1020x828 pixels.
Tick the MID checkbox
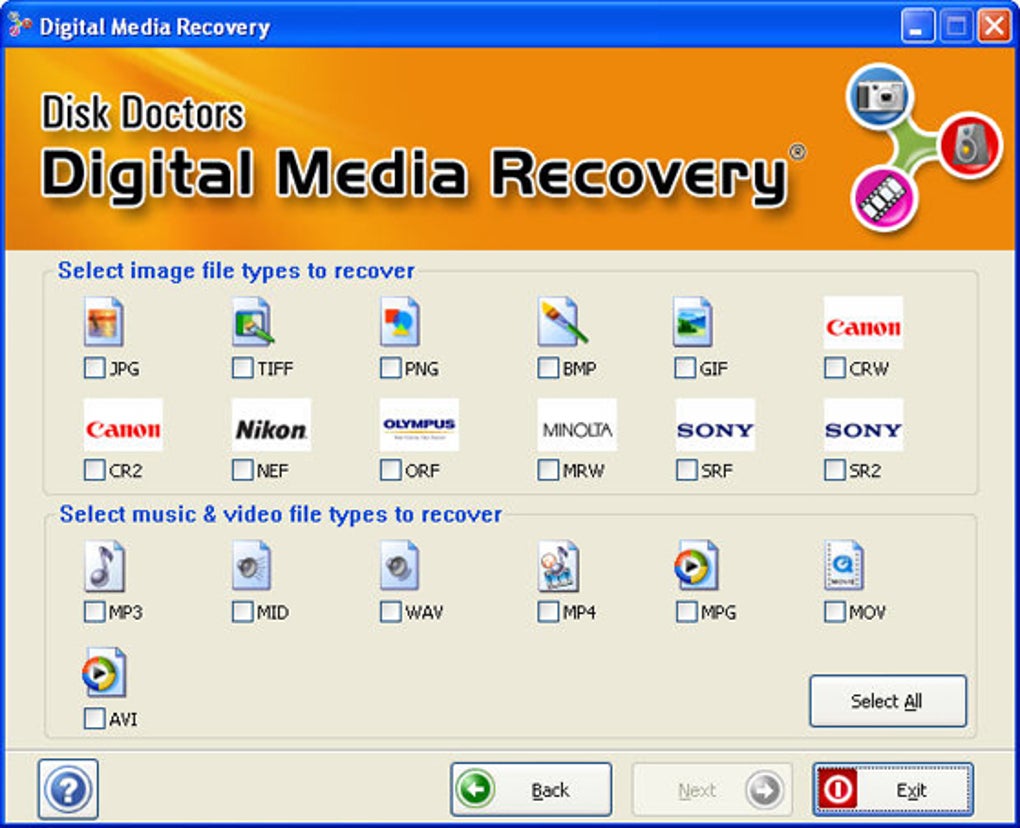pyautogui.click(x=242, y=611)
